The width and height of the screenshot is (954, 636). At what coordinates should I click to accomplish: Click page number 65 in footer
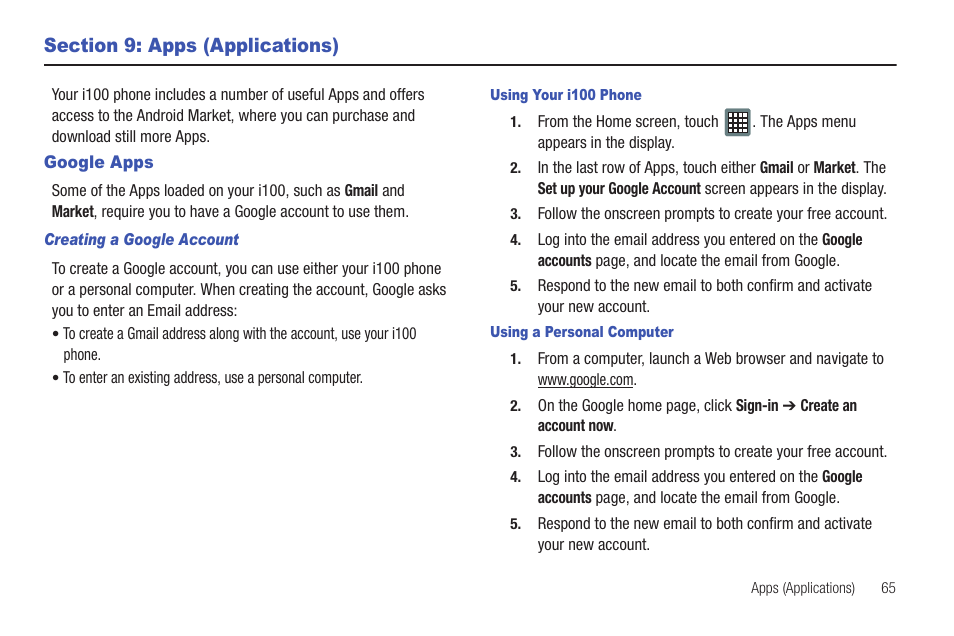(x=888, y=588)
